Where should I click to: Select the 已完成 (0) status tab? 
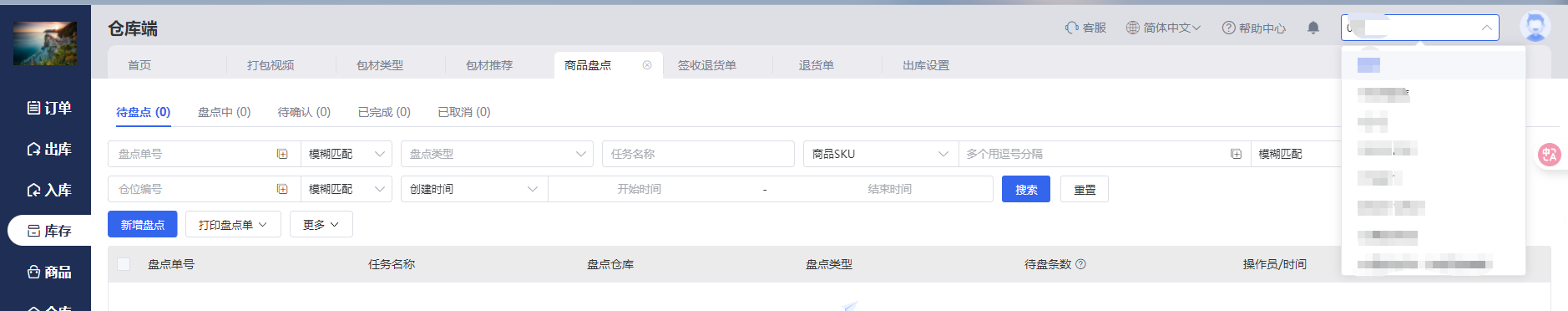(x=384, y=112)
